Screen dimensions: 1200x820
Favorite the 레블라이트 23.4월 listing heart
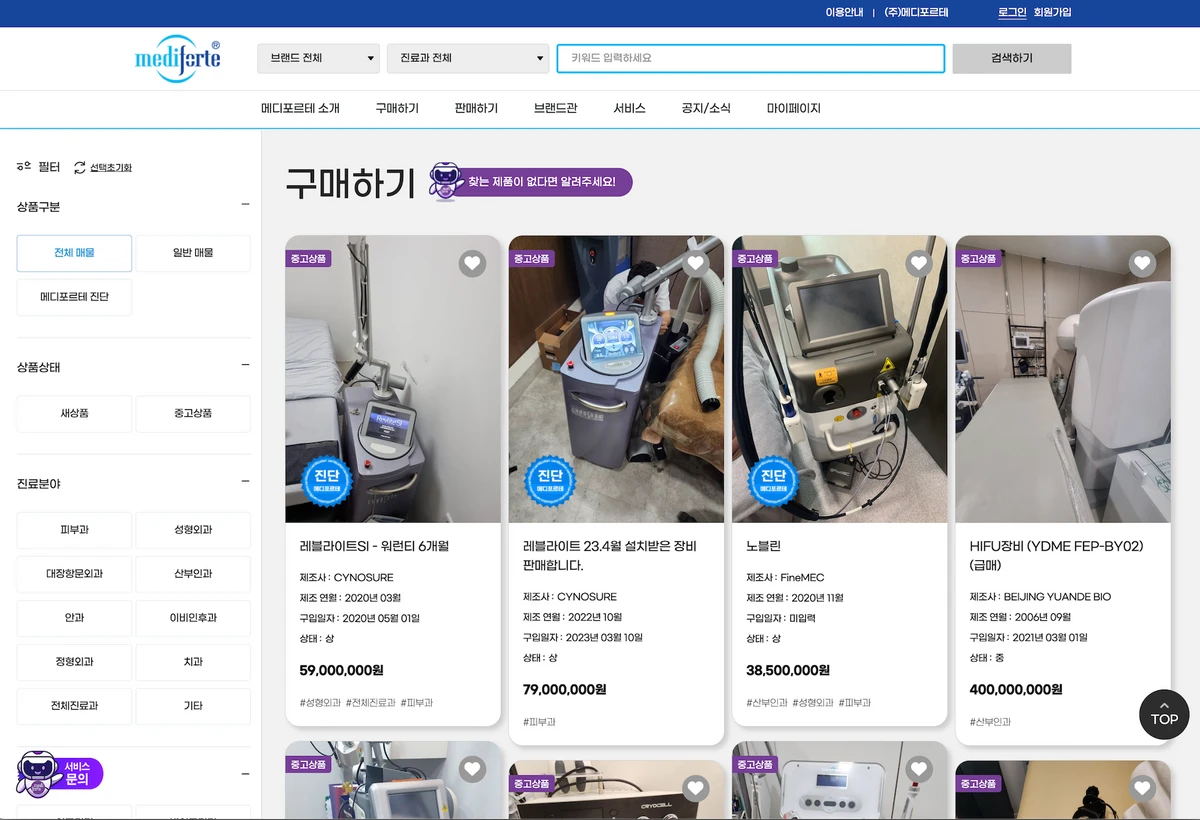coord(696,264)
